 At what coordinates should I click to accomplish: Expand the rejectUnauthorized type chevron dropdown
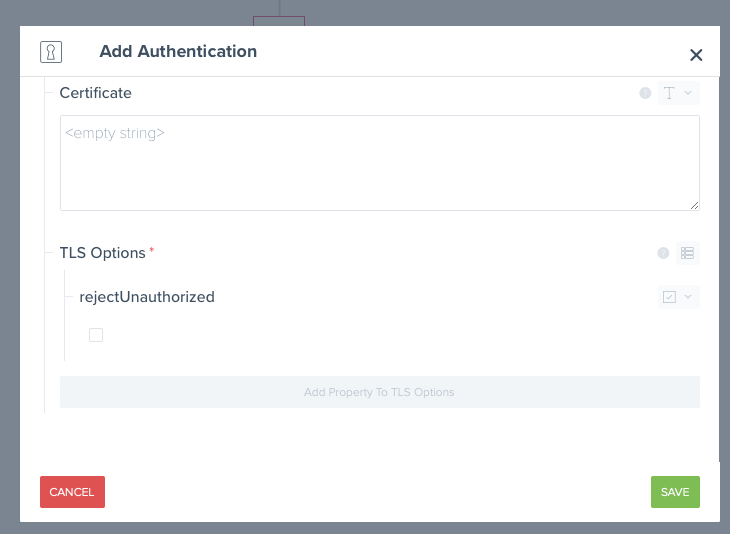click(688, 297)
